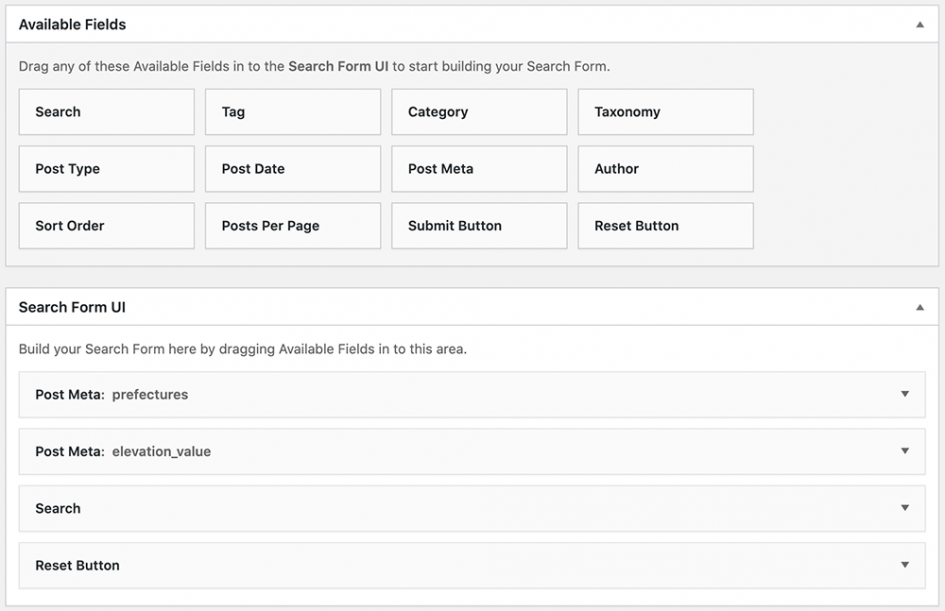Choose the Category available field
Image resolution: width=945 pixels, height=611 pixels.
[479, 112]
